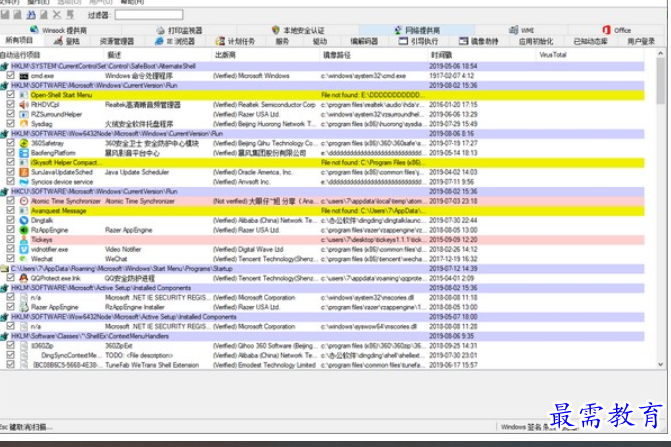The width and height of the screenshot is (671, 447).
Task: Open the 打印监视器 tab
Action: (x=179, y=30)
